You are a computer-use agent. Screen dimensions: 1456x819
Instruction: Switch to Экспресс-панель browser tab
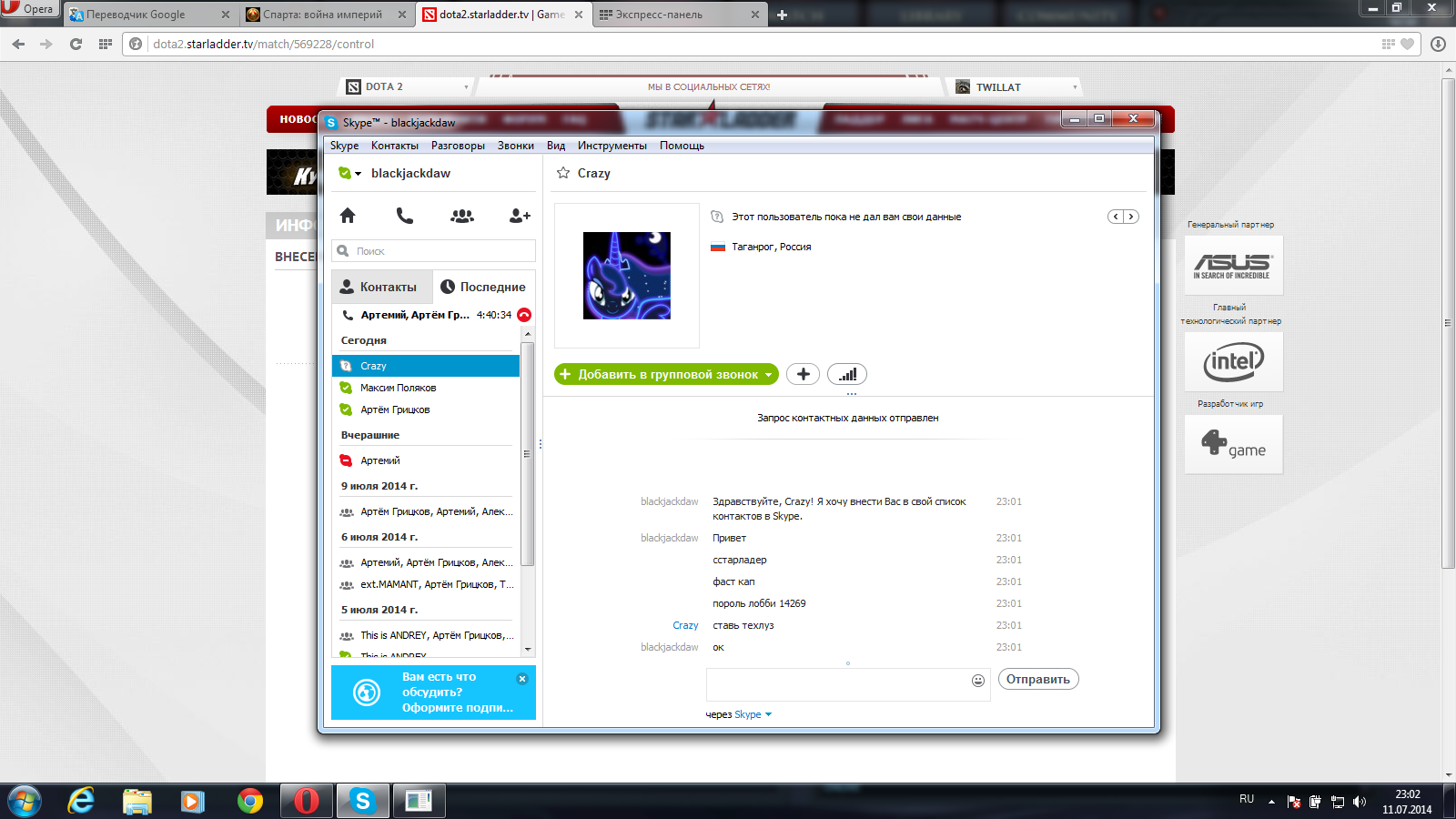click(681, 15)
